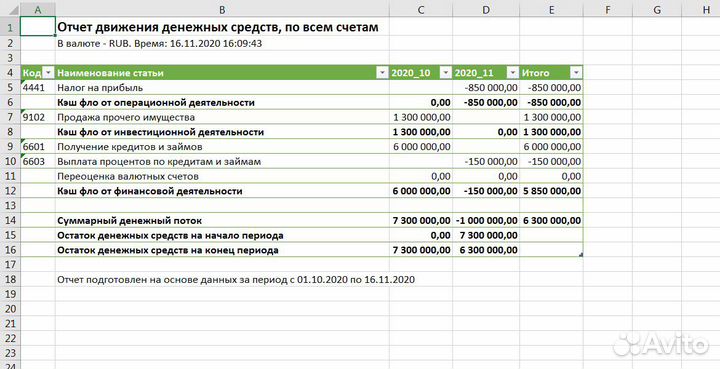Select column G header

[657, 9]
